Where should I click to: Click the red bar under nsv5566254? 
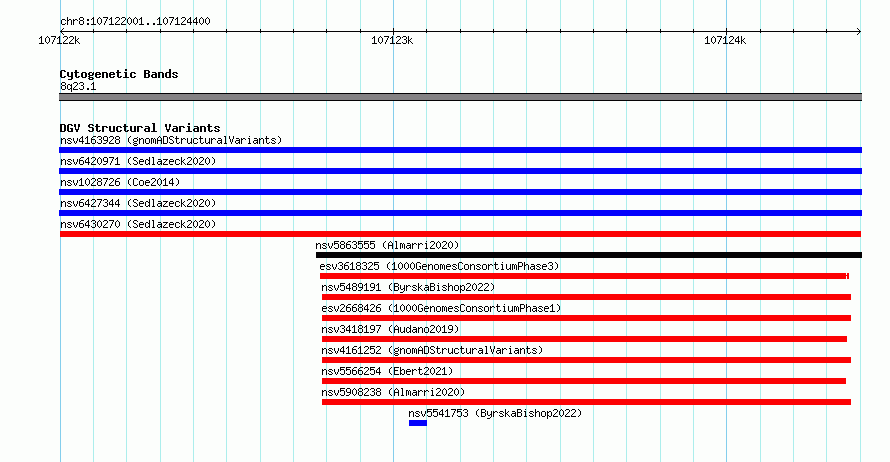click(x=584, y=381)
